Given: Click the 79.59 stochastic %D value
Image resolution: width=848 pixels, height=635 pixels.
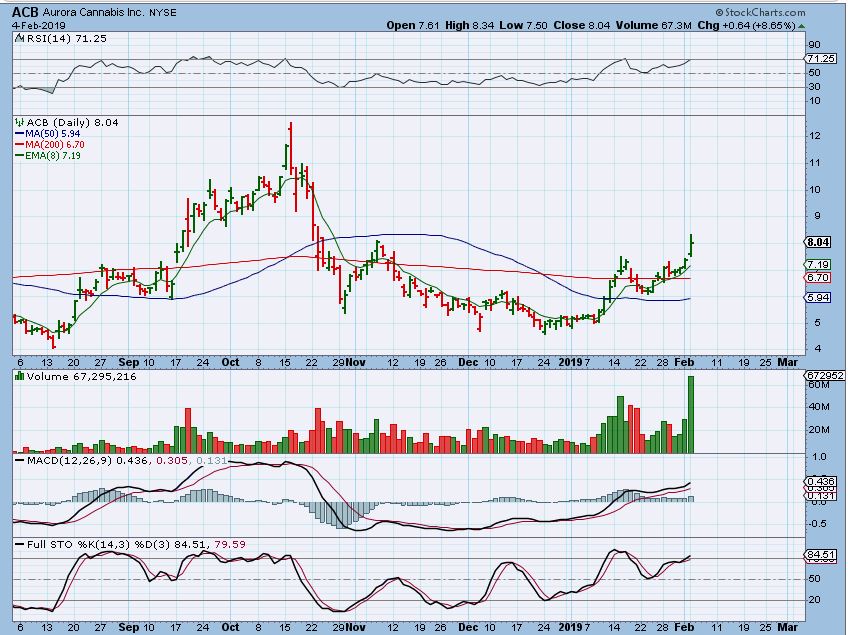Looking at the screenshot, I should 230,545.
